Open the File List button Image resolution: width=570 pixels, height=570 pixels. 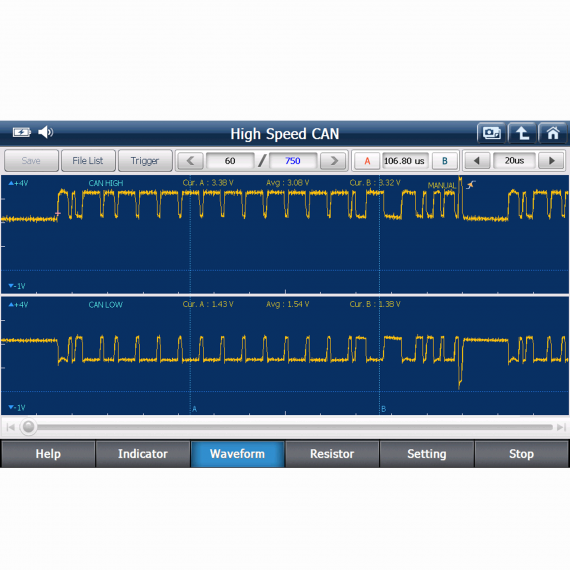[88, 161]
